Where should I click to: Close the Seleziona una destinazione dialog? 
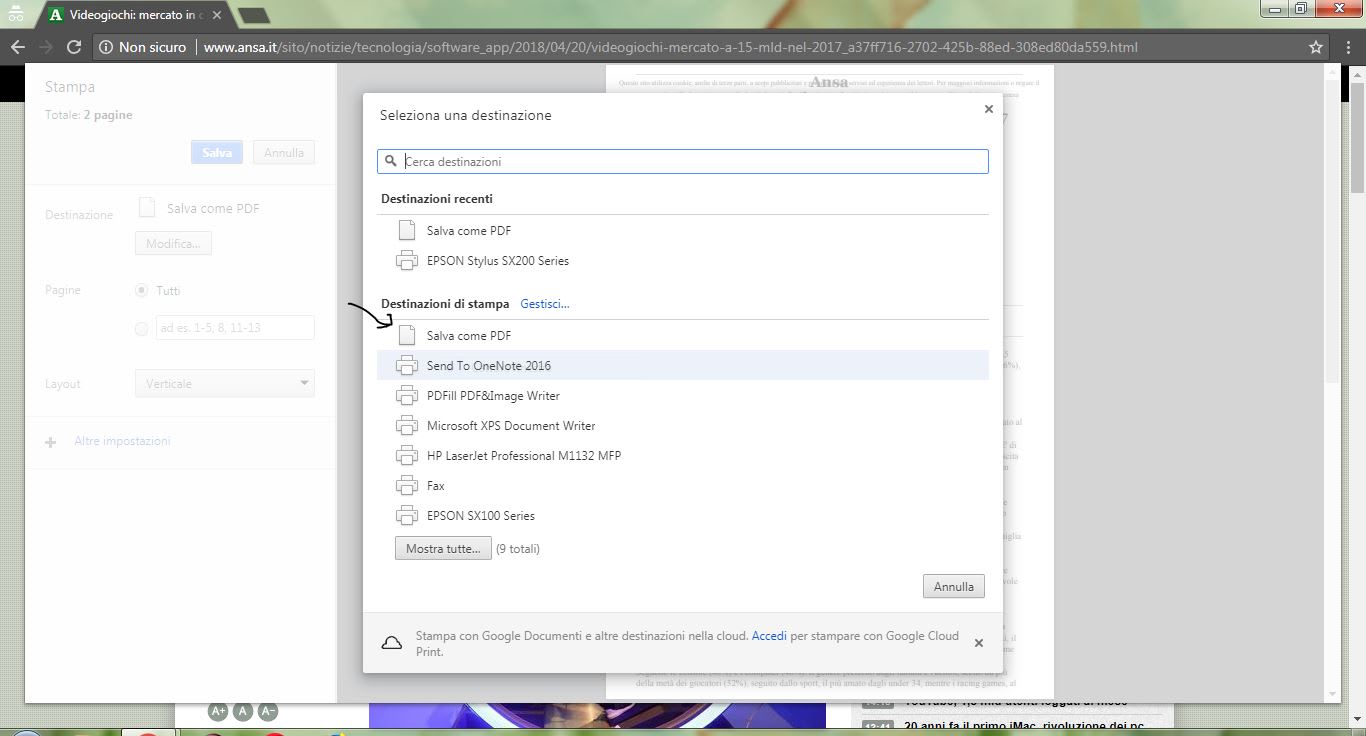pos(988,109)
